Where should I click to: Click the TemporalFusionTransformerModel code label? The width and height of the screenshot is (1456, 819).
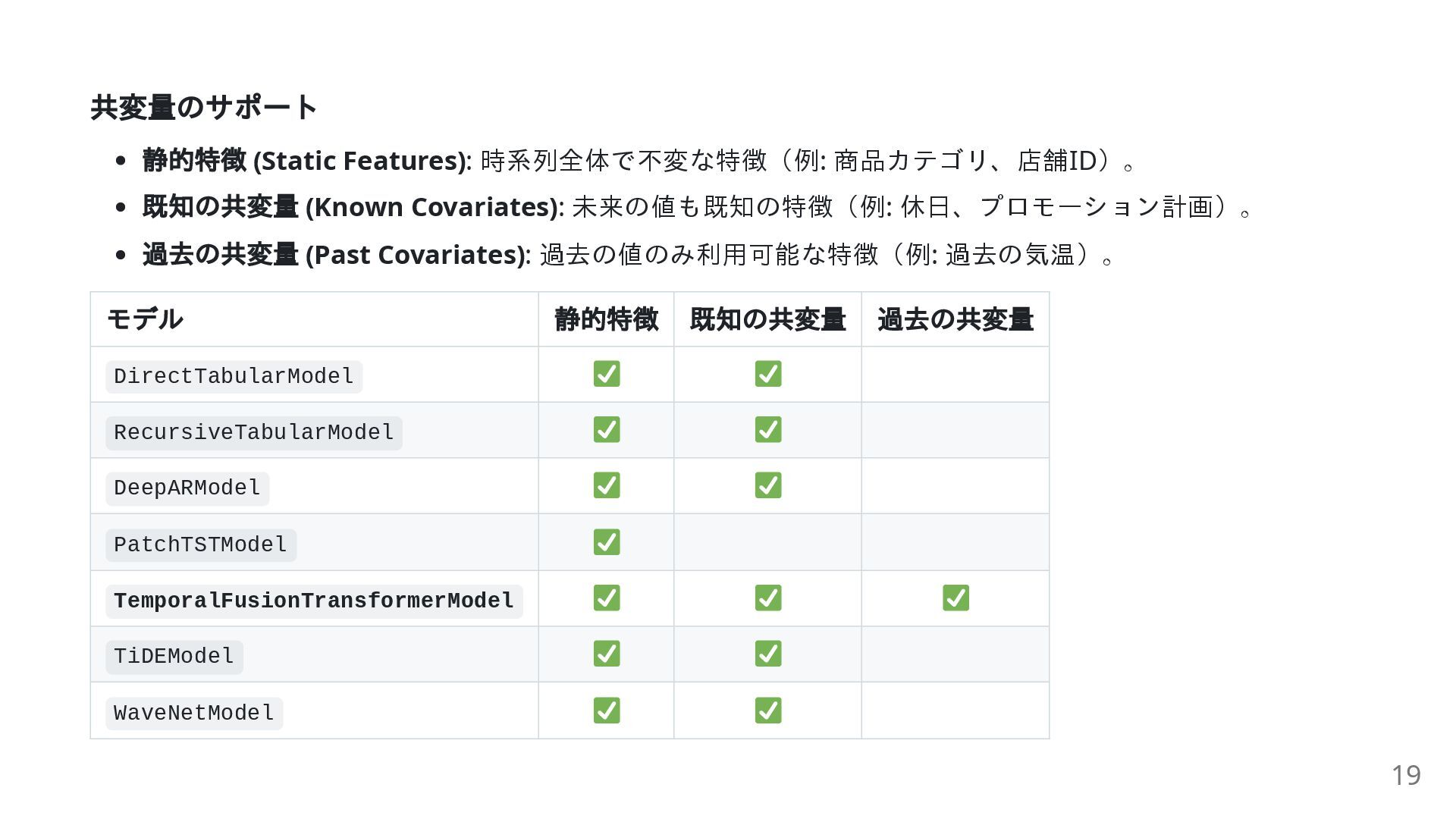(x=314, y=601)
